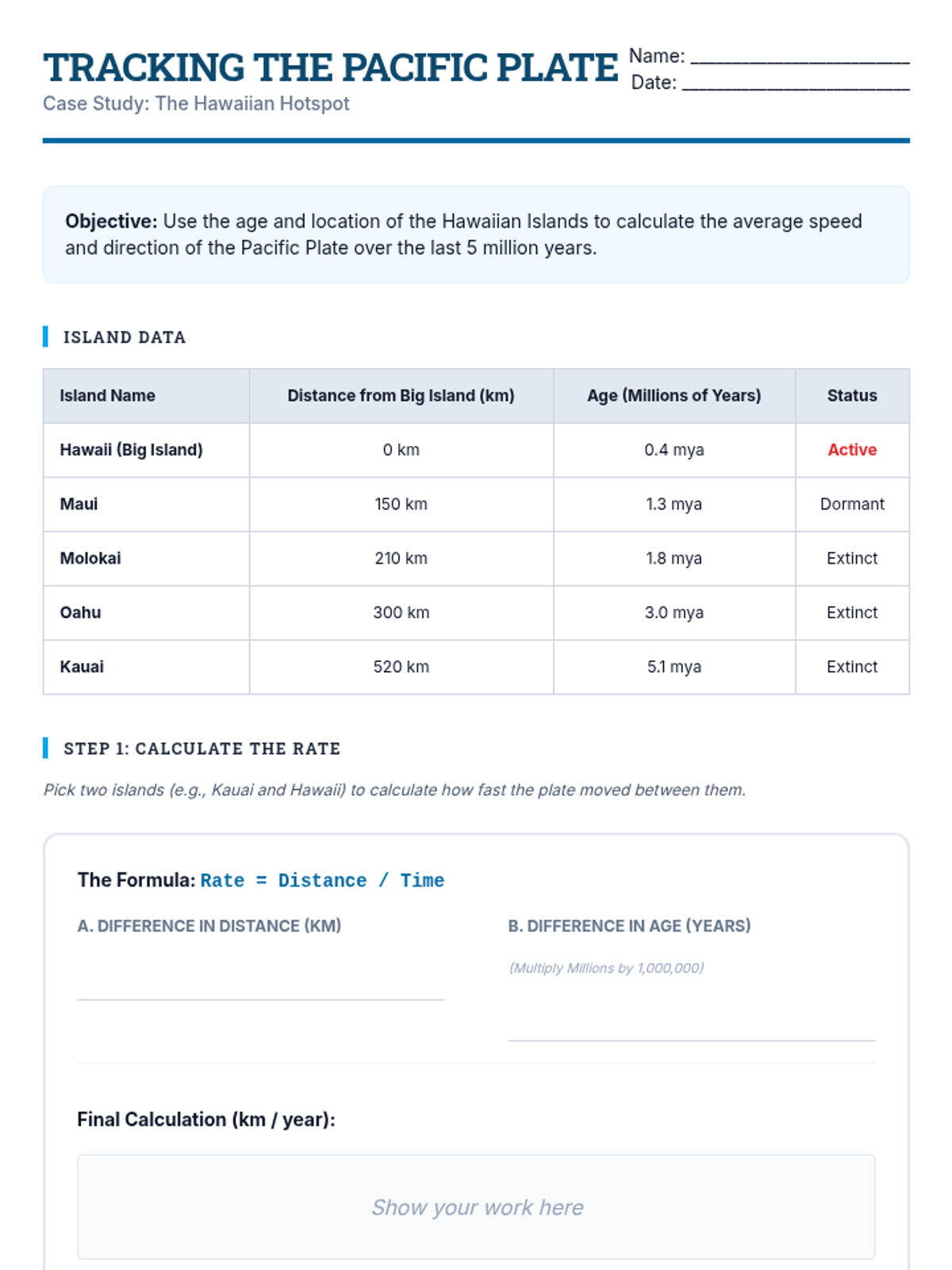
Task: Click the 'Step 1: Calculate the Rate' heading
Action: [202, 749]
